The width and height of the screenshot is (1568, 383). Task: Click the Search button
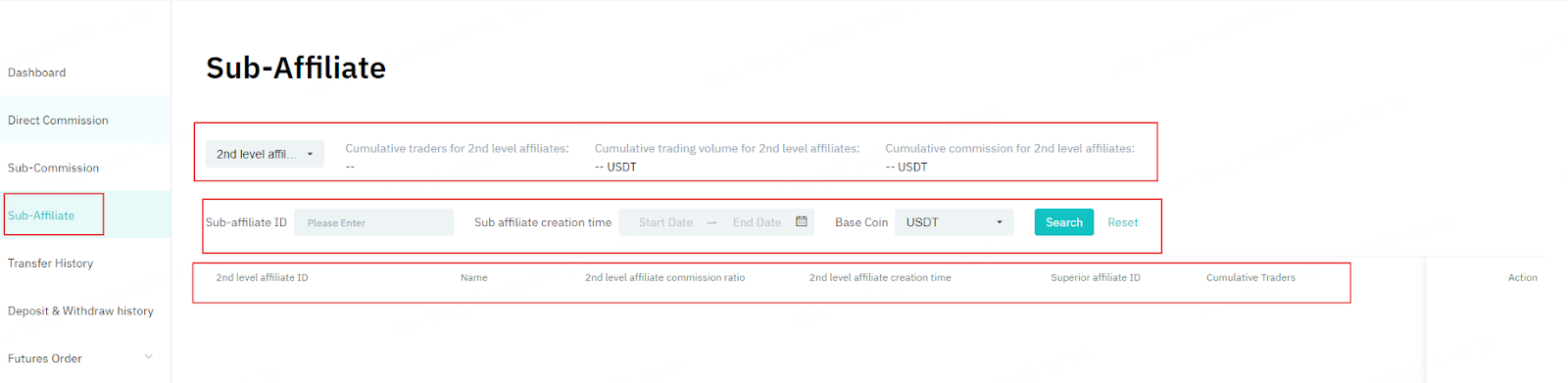(1064, 222)
